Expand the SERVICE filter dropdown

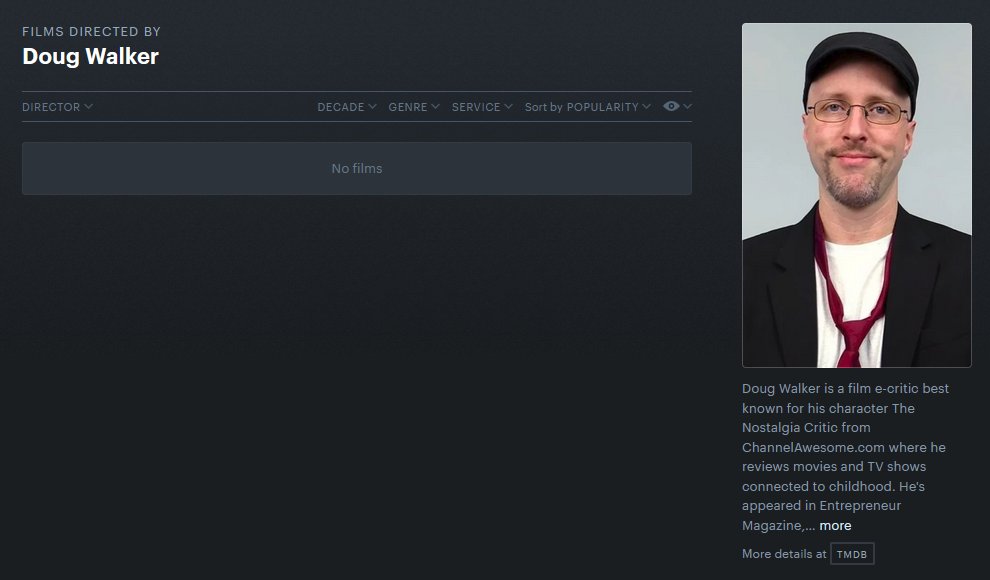[x=482, y=107]
